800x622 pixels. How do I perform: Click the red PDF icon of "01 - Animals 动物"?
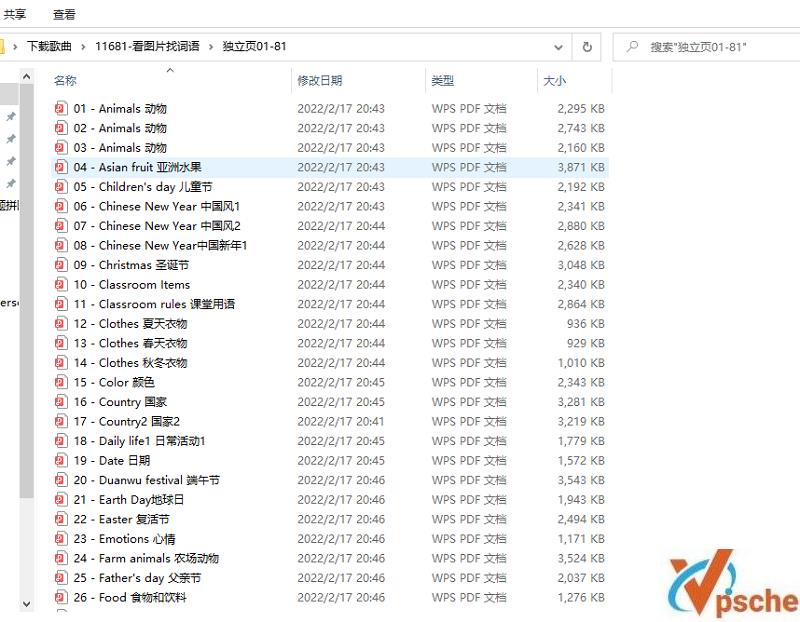[x=60, y=108]
